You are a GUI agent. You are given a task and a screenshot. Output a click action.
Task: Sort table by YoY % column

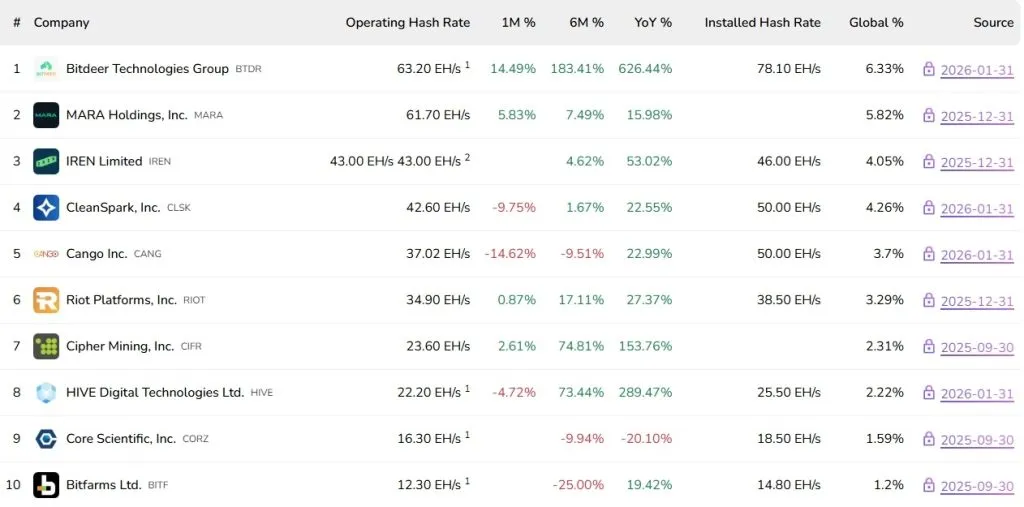[653, 22]
